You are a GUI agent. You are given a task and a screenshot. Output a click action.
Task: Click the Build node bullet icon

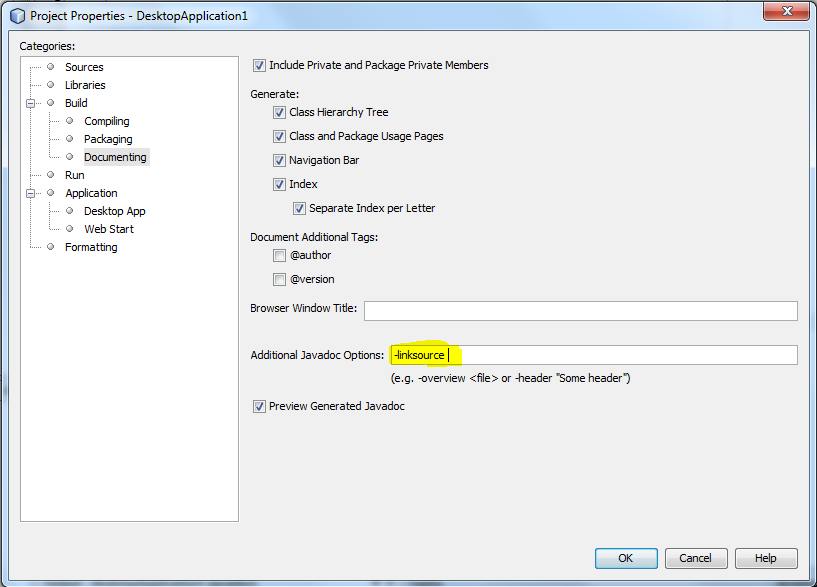51,103
